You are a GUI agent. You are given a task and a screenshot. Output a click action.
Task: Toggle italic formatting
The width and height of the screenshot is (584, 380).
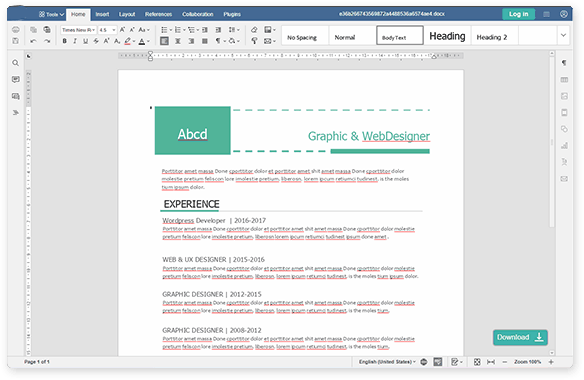click(75, 41)
